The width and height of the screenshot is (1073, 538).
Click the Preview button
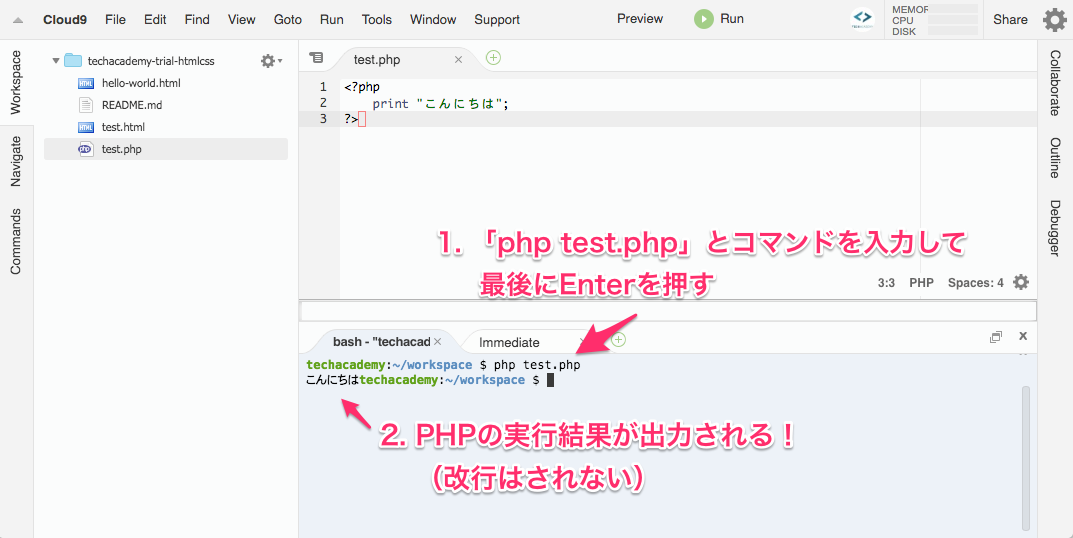coord(640,19)
